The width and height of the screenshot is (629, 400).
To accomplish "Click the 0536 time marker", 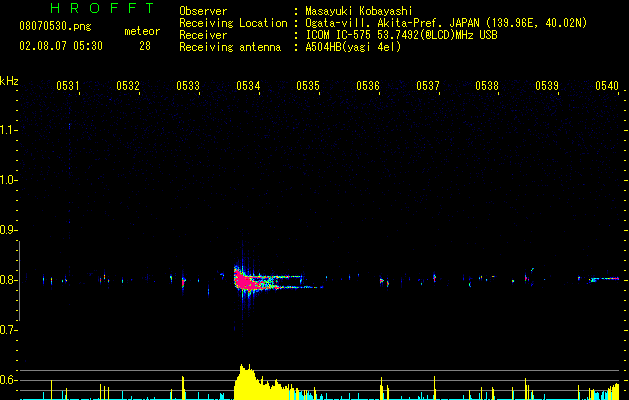I will pos(368,86).
